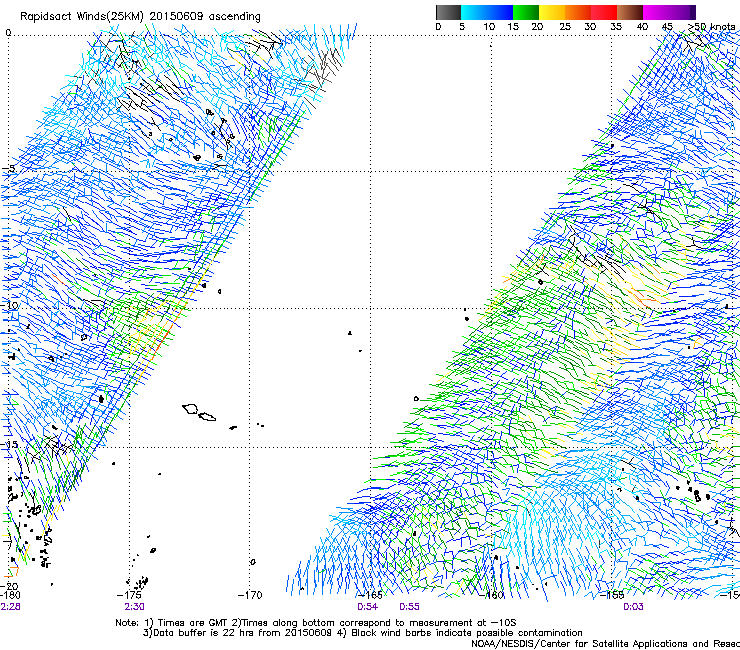740x650 pixels.
Task: Click the '2:28' swath time label
Action: [10, 607]
